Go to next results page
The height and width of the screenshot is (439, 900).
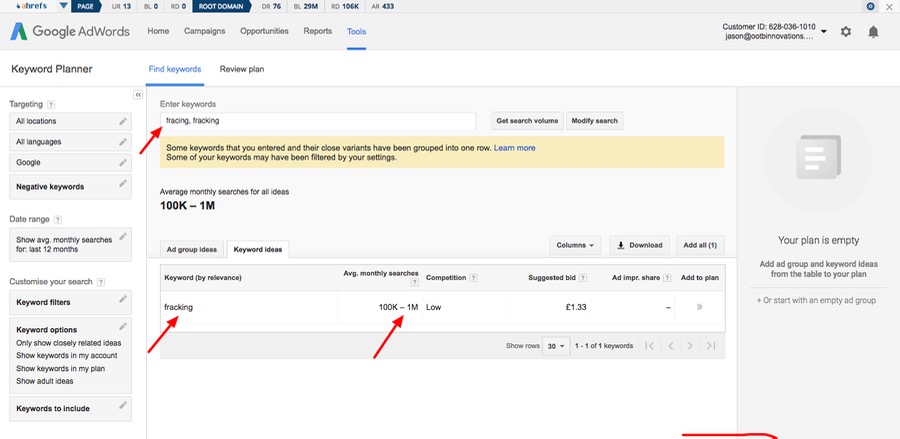[690, 345]
